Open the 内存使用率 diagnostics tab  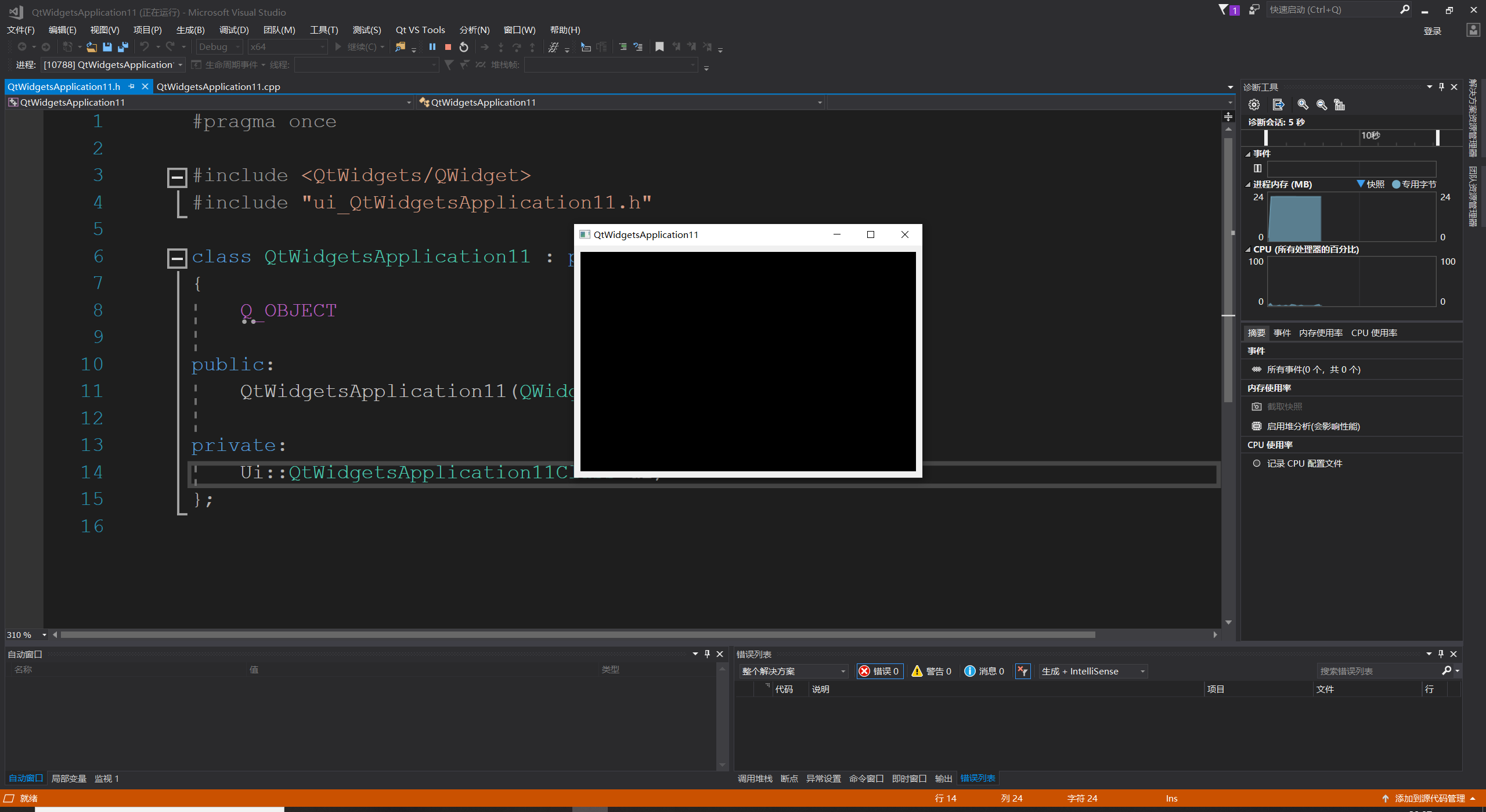tap(1321, 333)
